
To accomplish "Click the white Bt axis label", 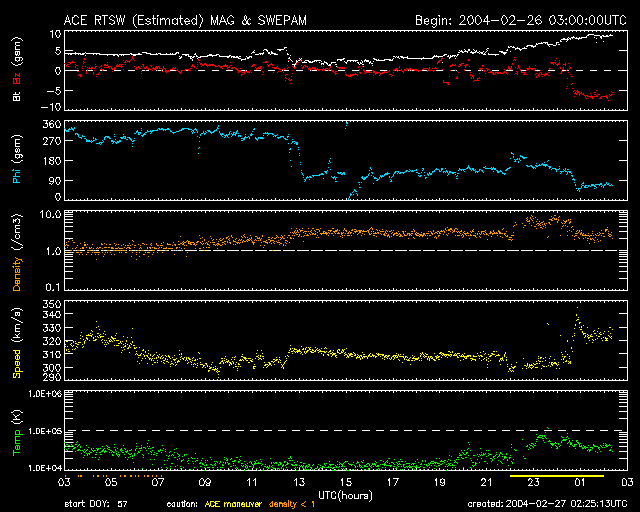I will click(17, 97).
